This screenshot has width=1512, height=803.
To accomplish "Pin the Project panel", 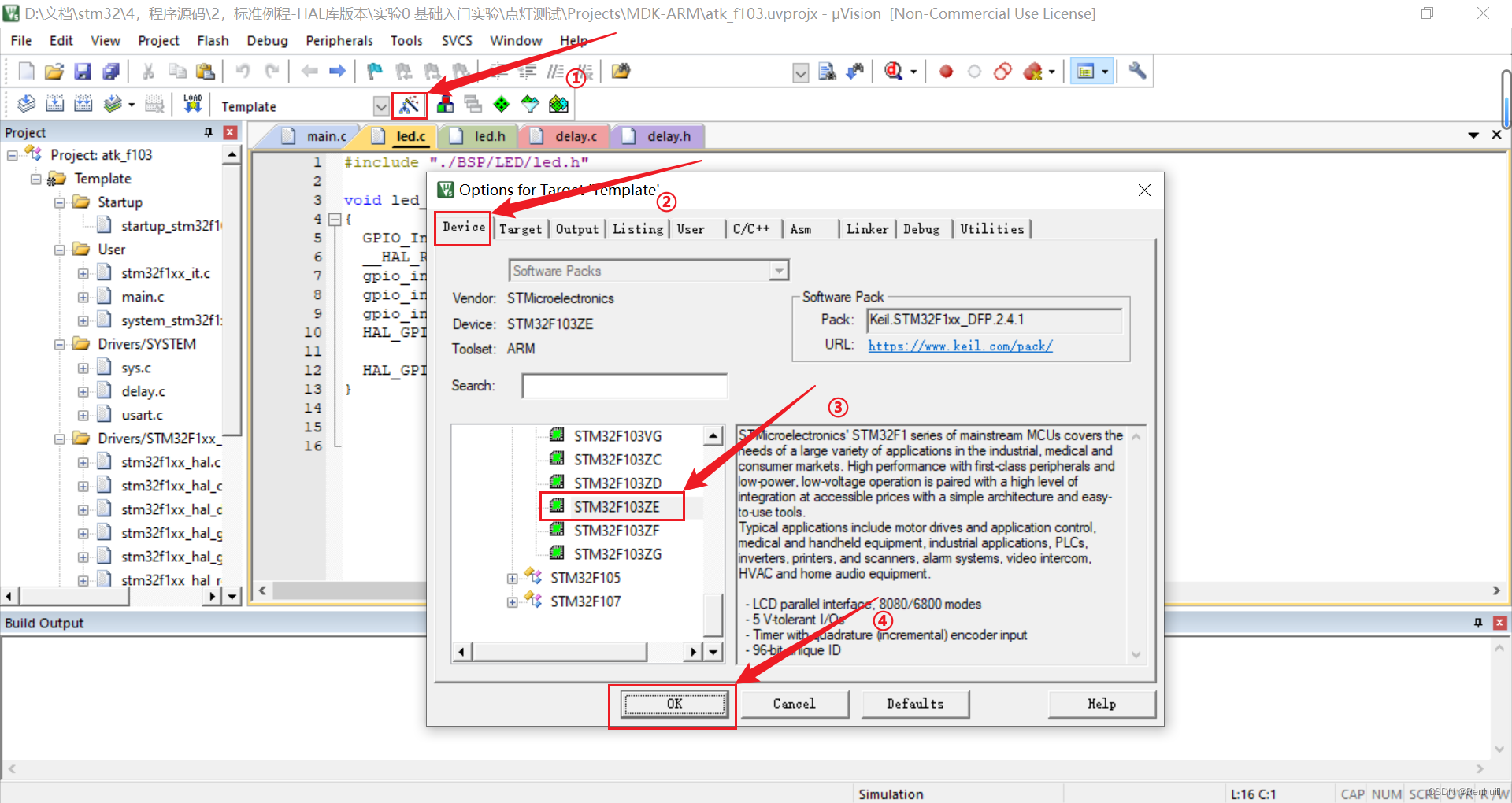I will (209, 132).
